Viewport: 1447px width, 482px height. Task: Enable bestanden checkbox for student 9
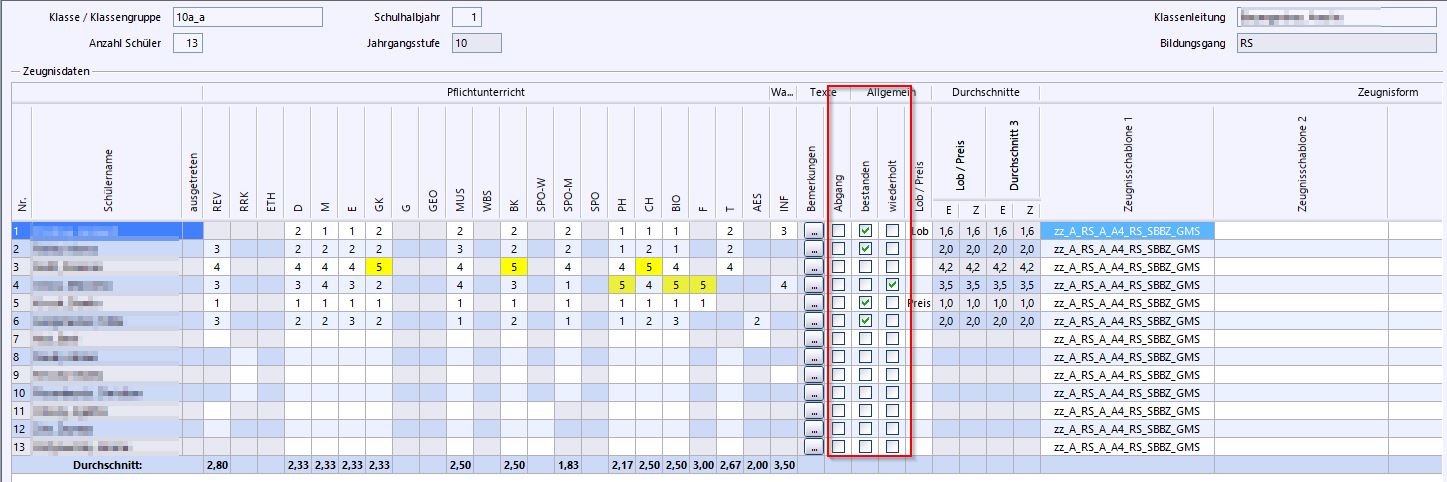click(x=866, y=375)
